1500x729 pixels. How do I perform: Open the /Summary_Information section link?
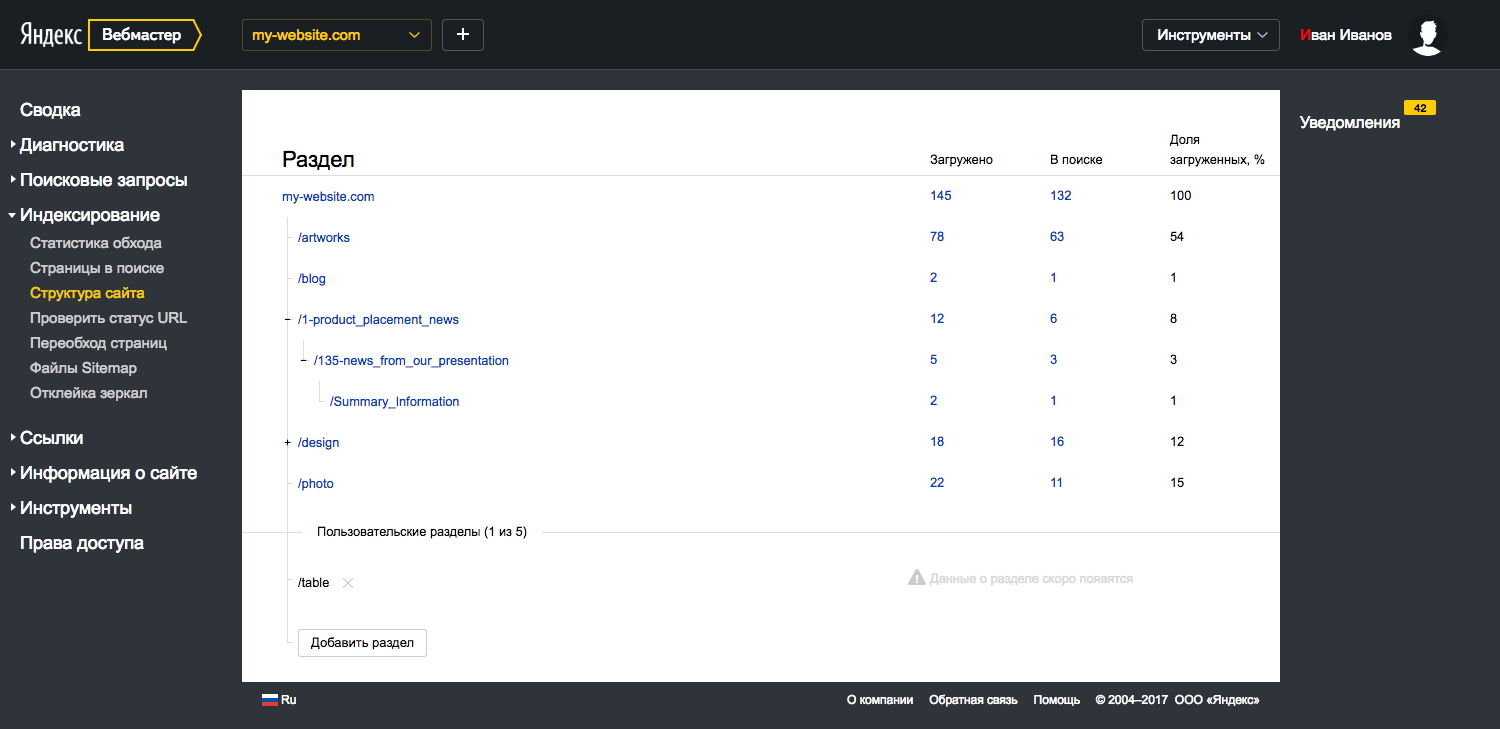pos(395,402)
